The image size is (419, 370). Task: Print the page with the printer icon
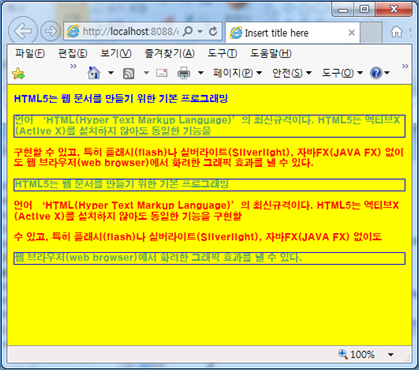(184, 73)
